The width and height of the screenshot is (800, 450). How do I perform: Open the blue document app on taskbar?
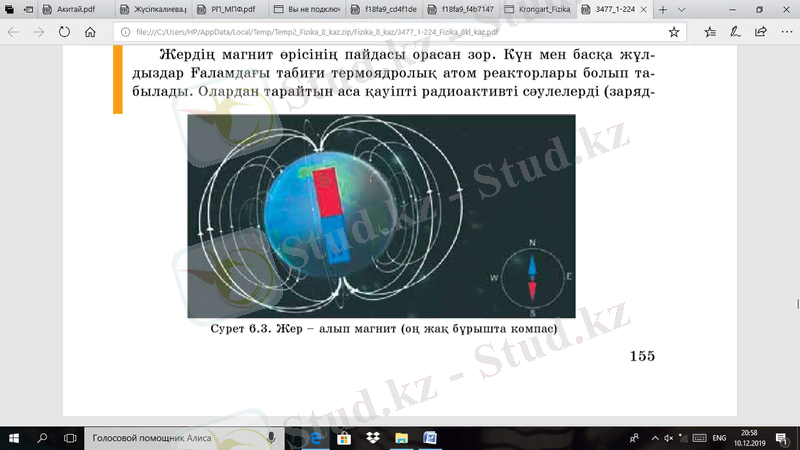(430, 438)
